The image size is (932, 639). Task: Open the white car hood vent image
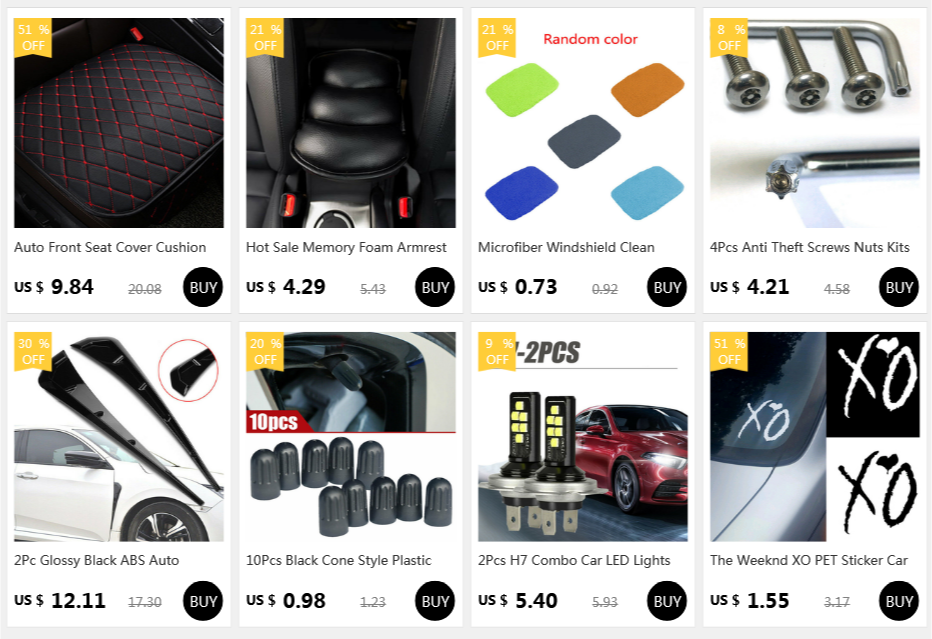(119, 436)
